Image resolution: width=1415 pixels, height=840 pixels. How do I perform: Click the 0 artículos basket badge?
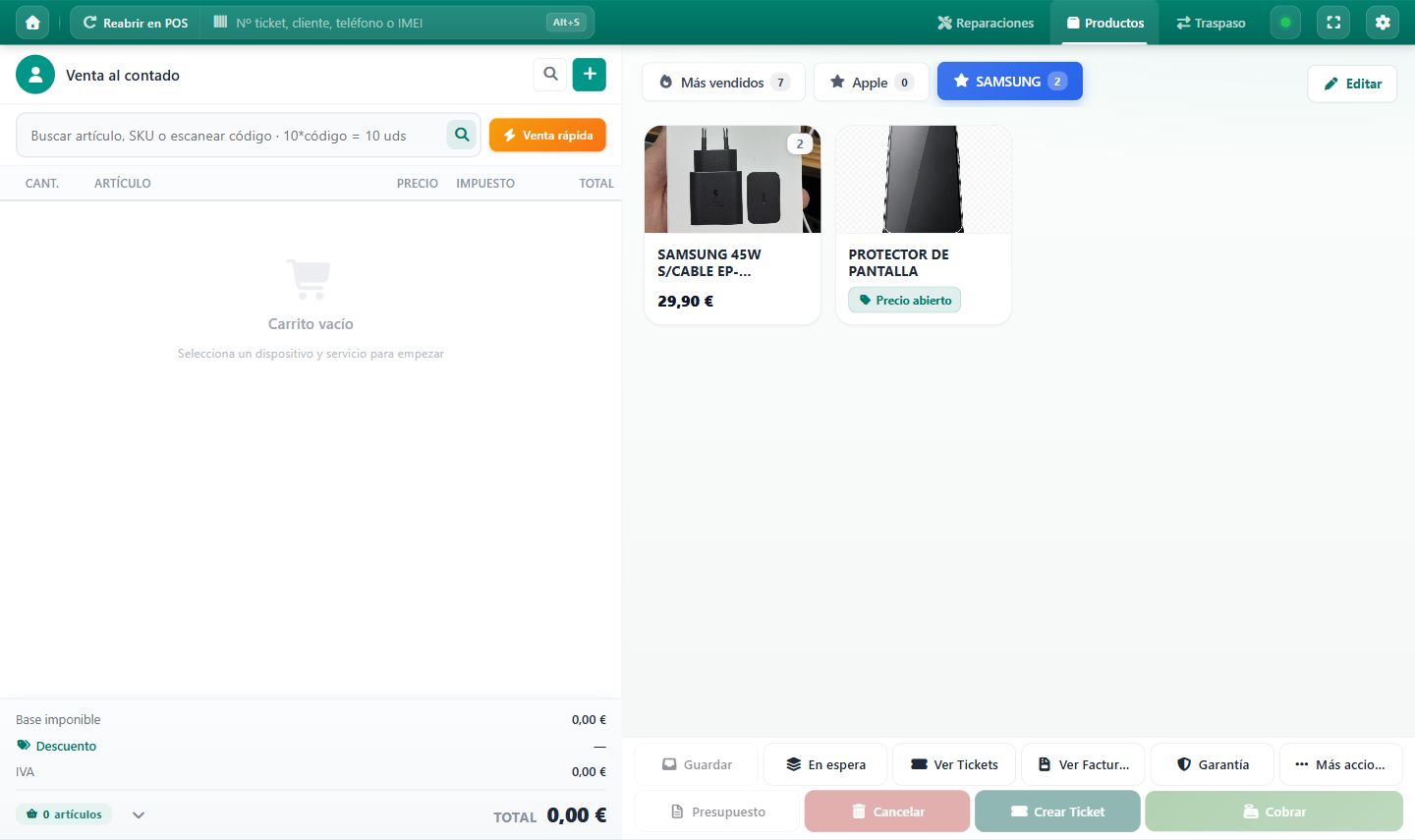coord(64,814)
